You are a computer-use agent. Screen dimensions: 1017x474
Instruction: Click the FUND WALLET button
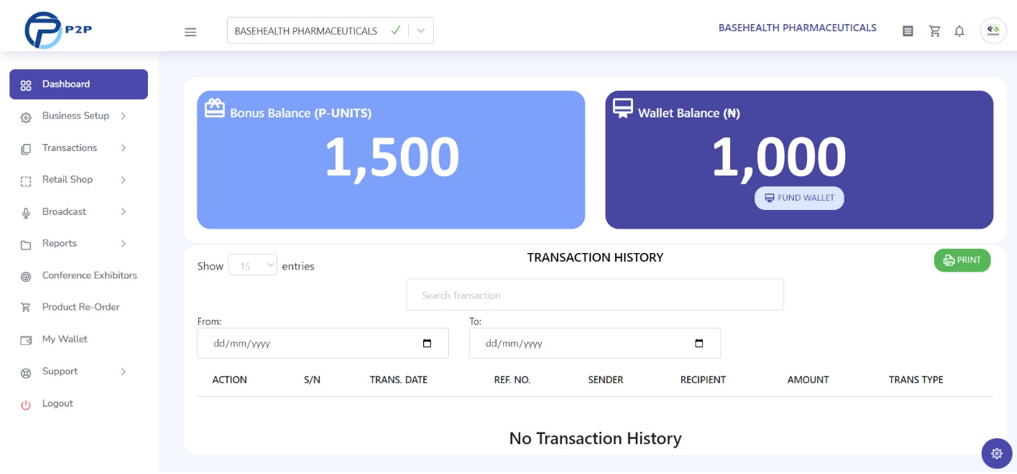(799, 198)
